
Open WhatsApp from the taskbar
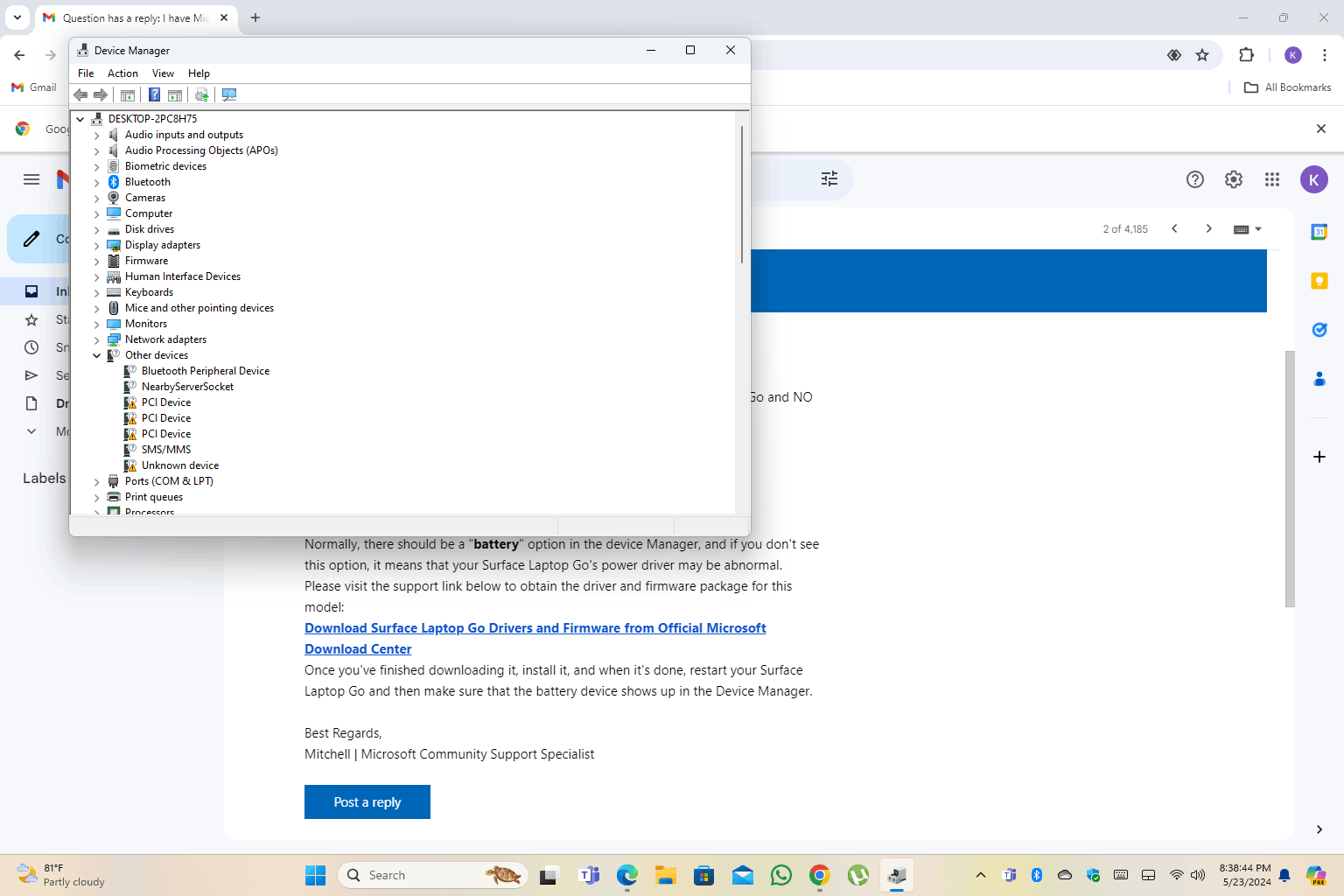point(781,875)
